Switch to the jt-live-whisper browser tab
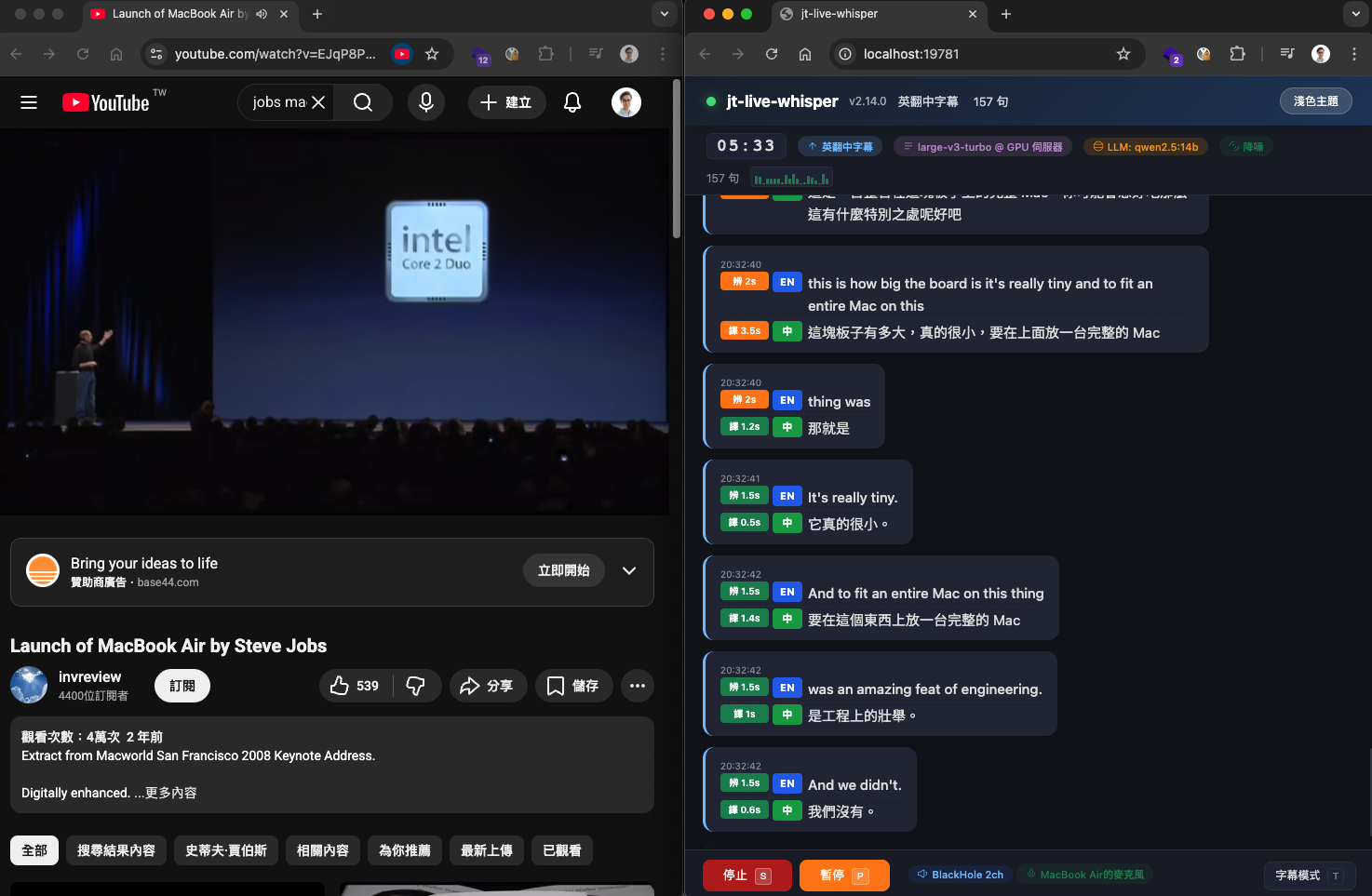1372x896 pixels. click(879, 14)
